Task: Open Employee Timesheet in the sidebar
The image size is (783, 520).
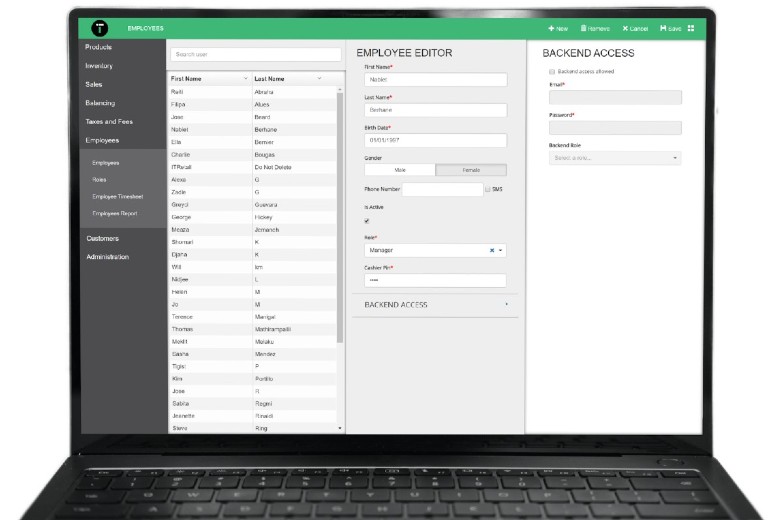Action: click(x=118, y=196)
